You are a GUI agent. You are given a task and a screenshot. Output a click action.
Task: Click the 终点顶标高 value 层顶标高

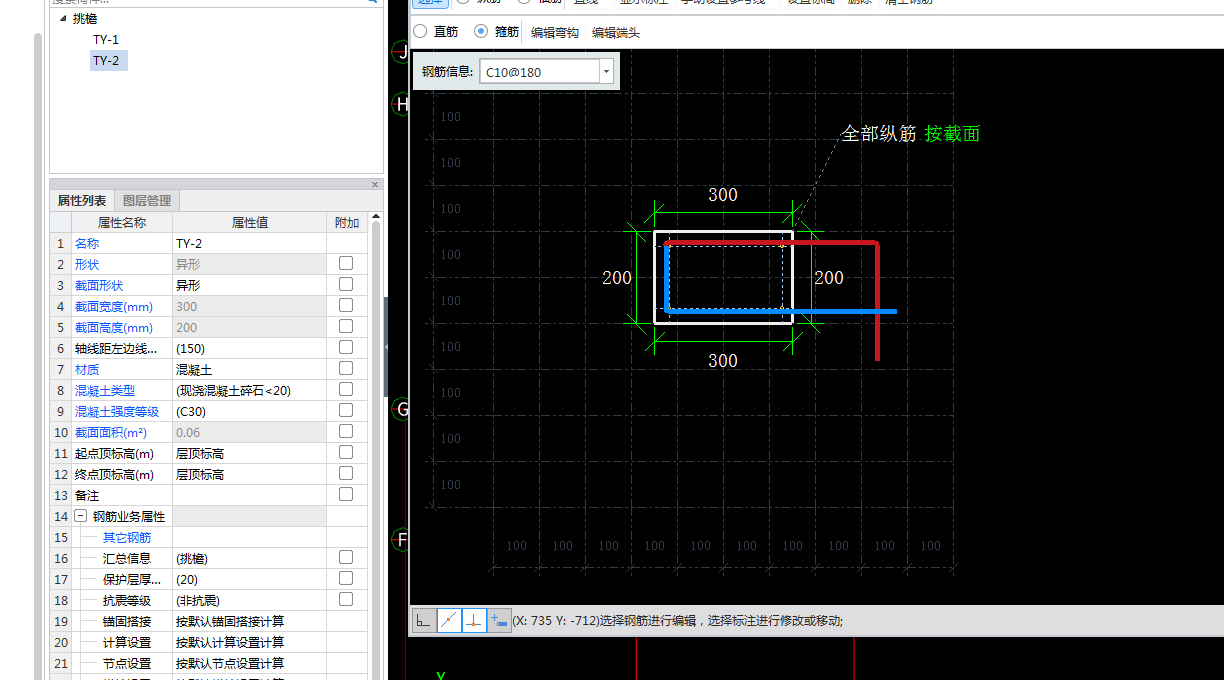249,474
